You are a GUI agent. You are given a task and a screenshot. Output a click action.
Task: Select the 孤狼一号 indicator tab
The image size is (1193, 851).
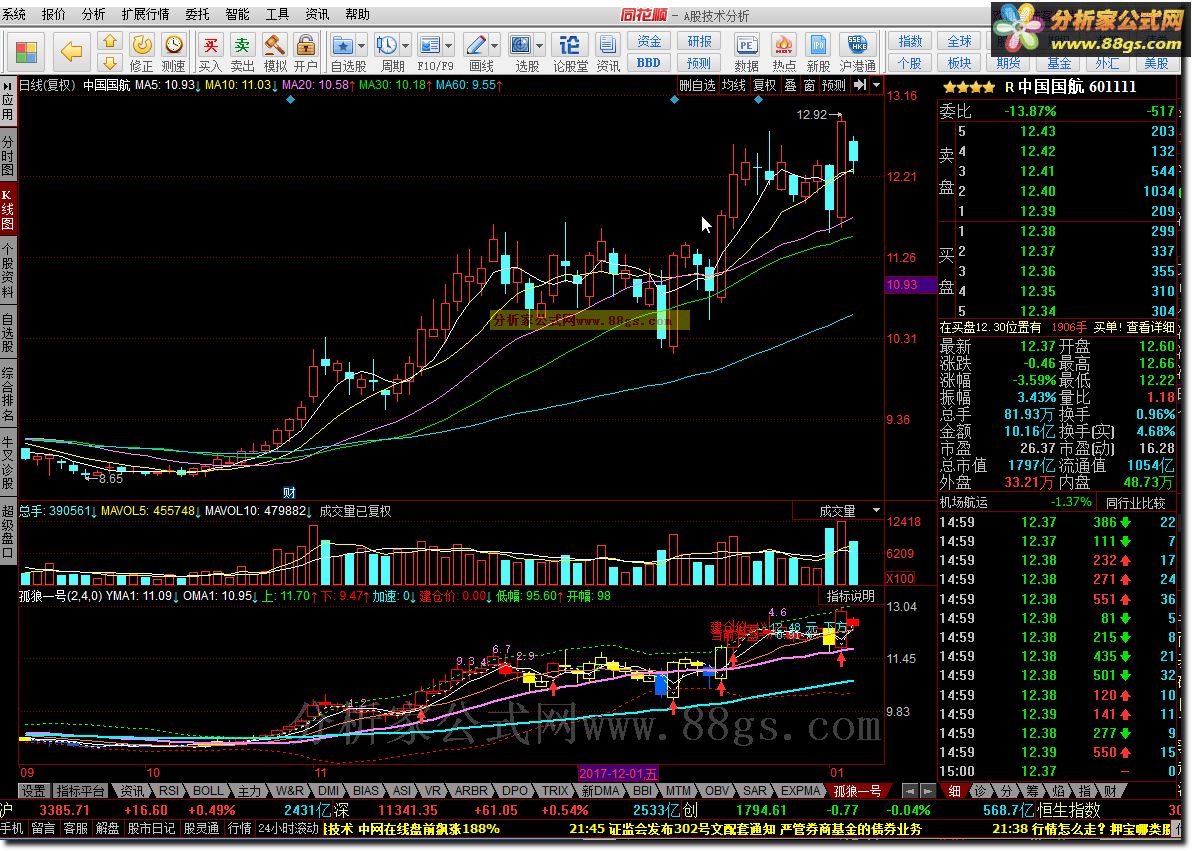coord(857,791)
